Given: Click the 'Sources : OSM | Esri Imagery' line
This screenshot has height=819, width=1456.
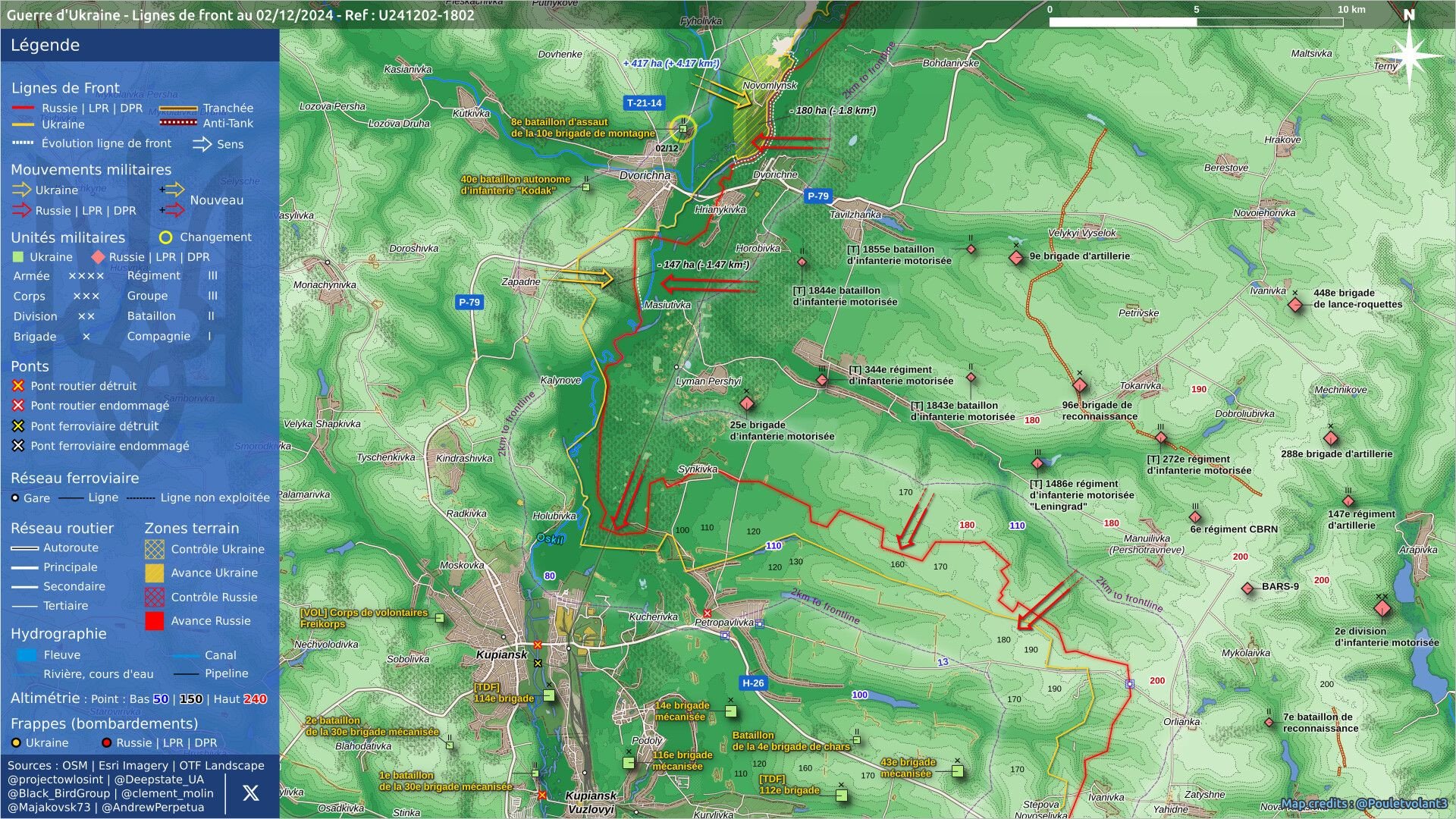Looking at the screenshot, I should (136, 766).
